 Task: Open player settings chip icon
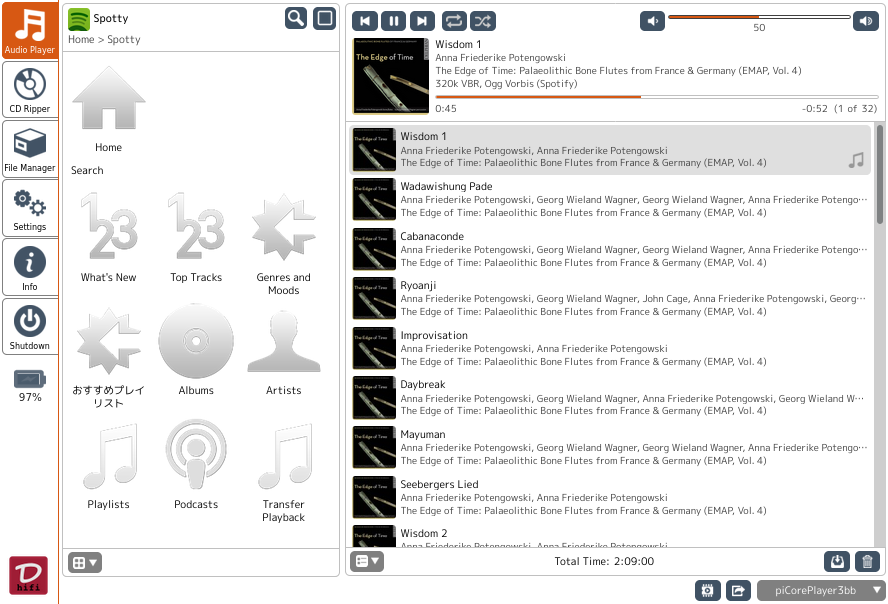(x=707, y=591)
